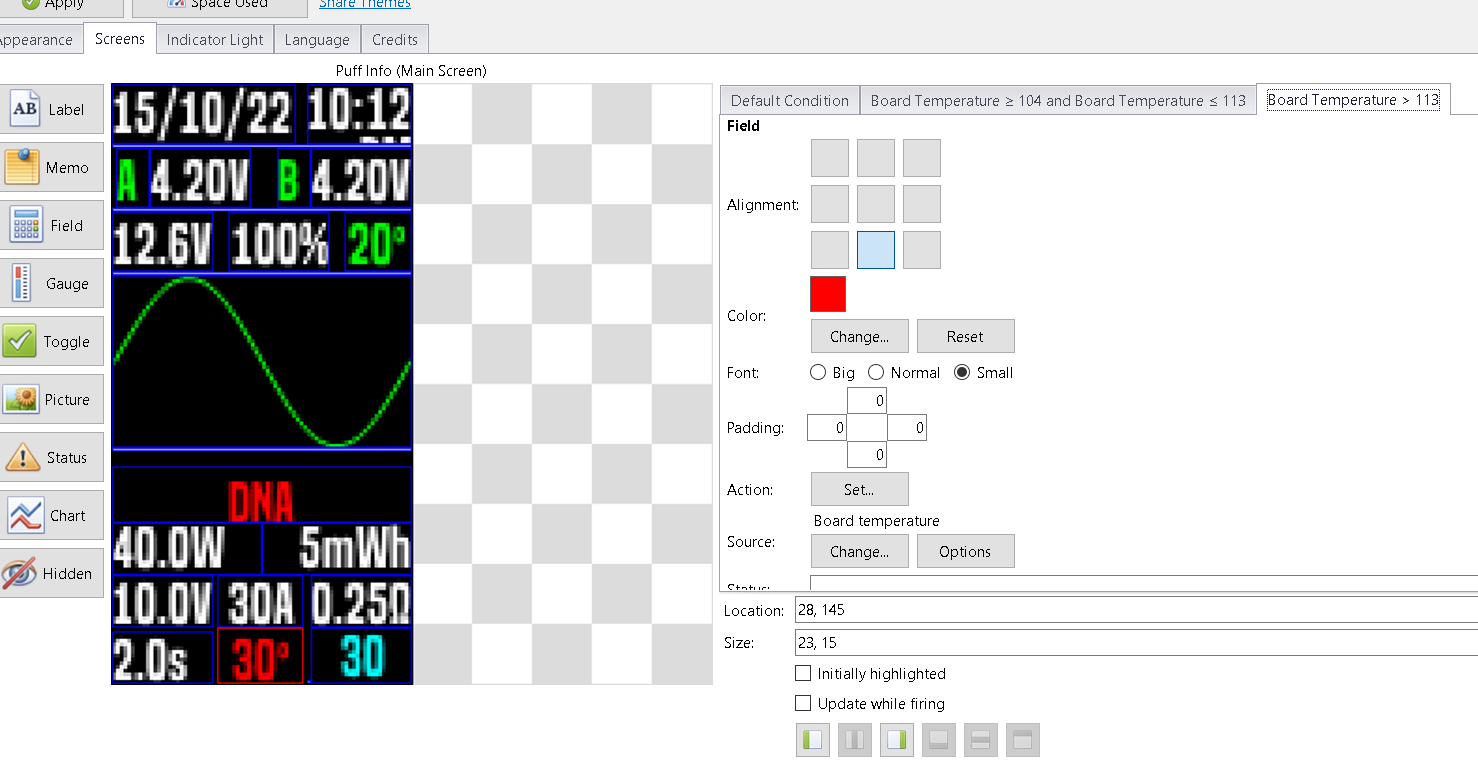Snap field to right edge icon
The width and height of the screenshot is (1478, 762).
(x=897, y=741)
